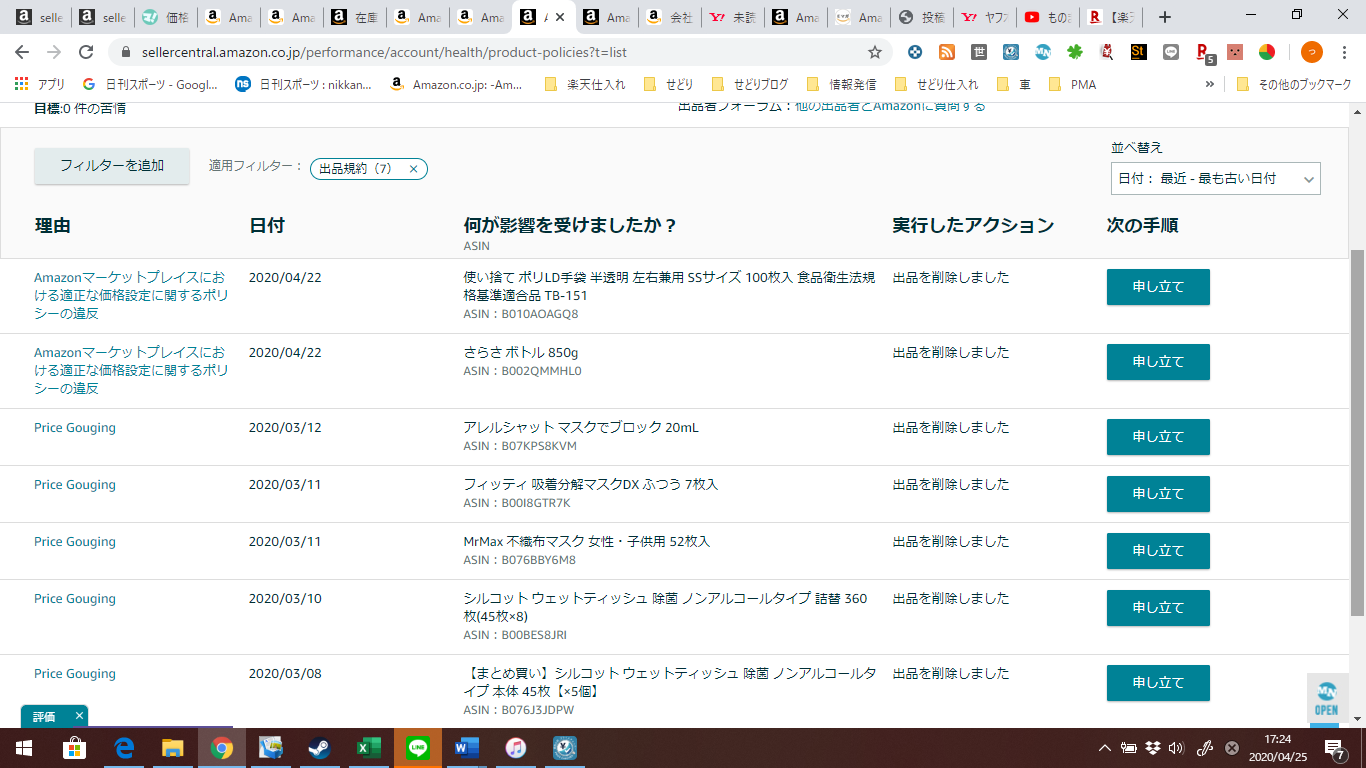Click 申し立て for MrMax 不織布マスク

click(x=1158, y=551)
